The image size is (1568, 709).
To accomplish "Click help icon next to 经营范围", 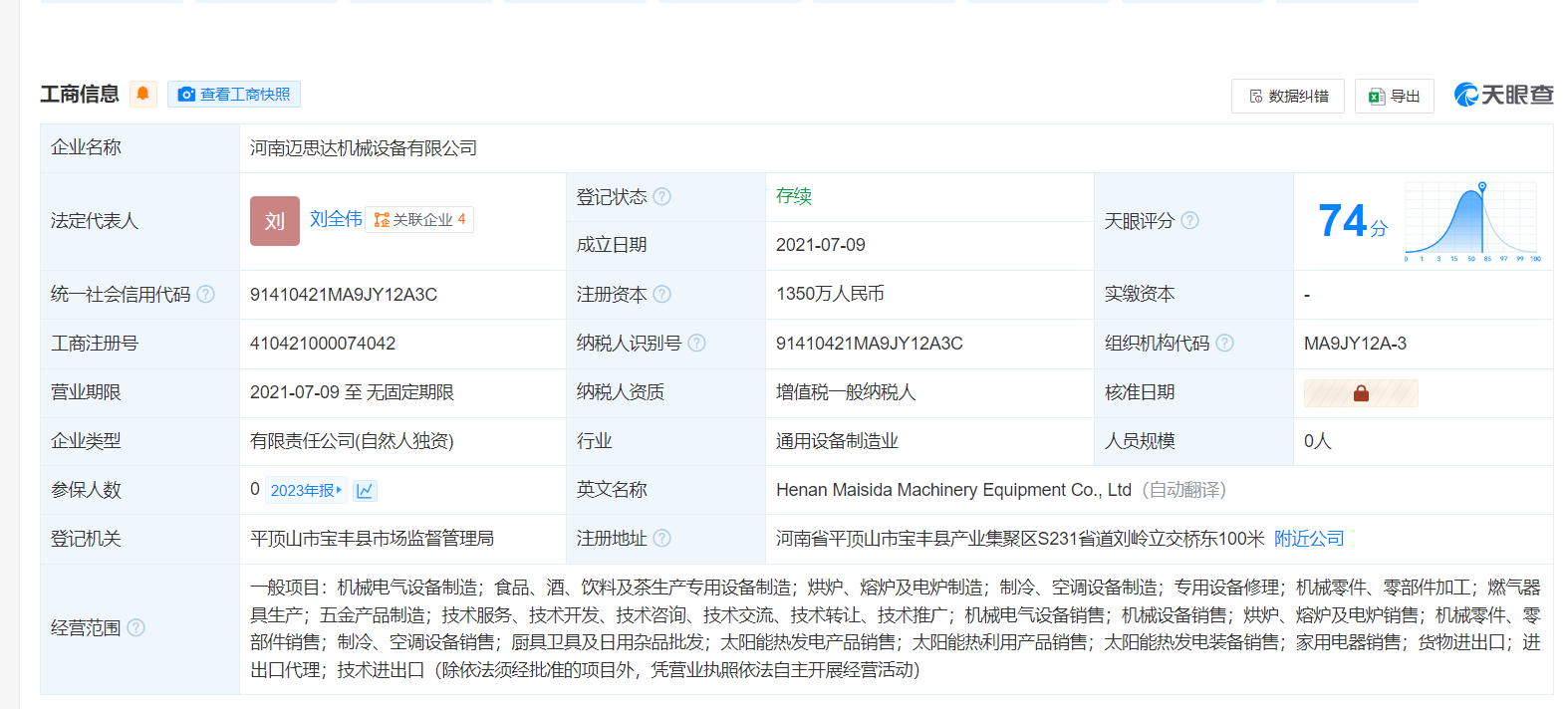I will 135,627.
